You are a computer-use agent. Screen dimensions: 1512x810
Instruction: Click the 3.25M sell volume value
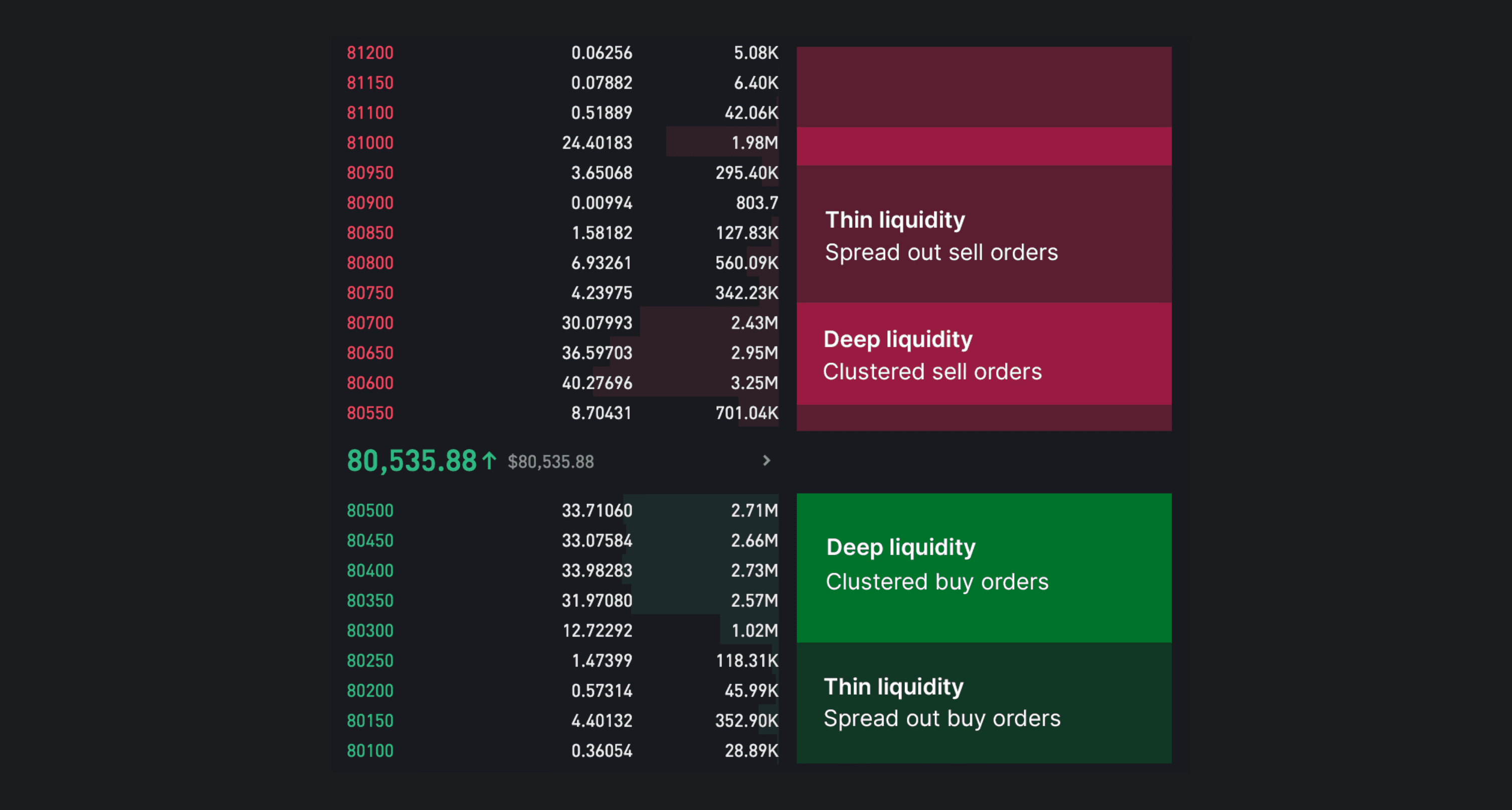click(753, 382)
